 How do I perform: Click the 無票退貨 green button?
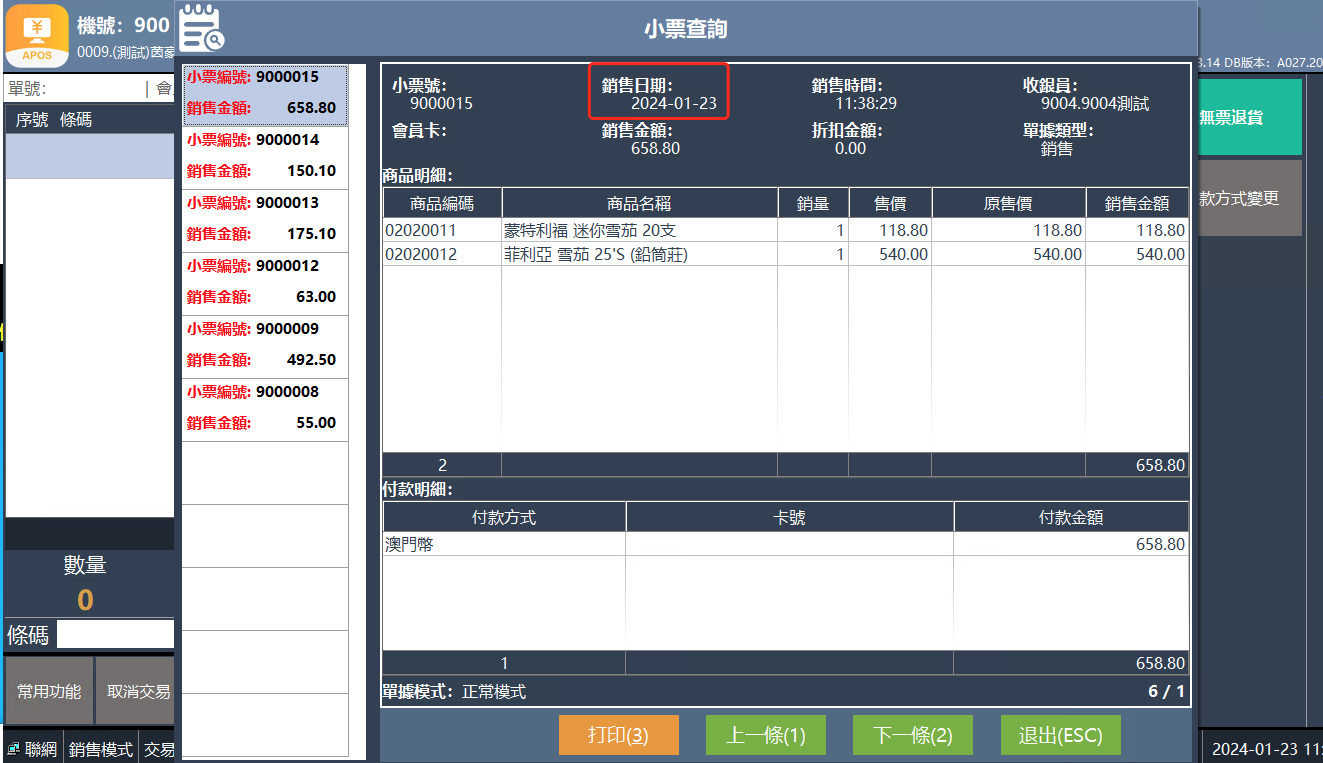pyautogui.click(x=1249, y=118)
